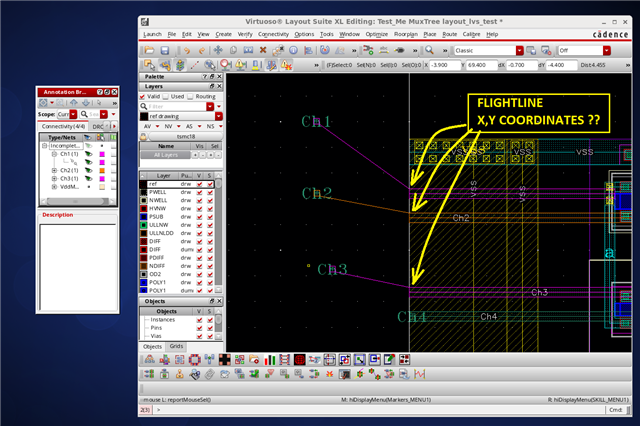Switch to the Grids tab
This screenshot has height=426, width=640.
click(x=176, y=346)
